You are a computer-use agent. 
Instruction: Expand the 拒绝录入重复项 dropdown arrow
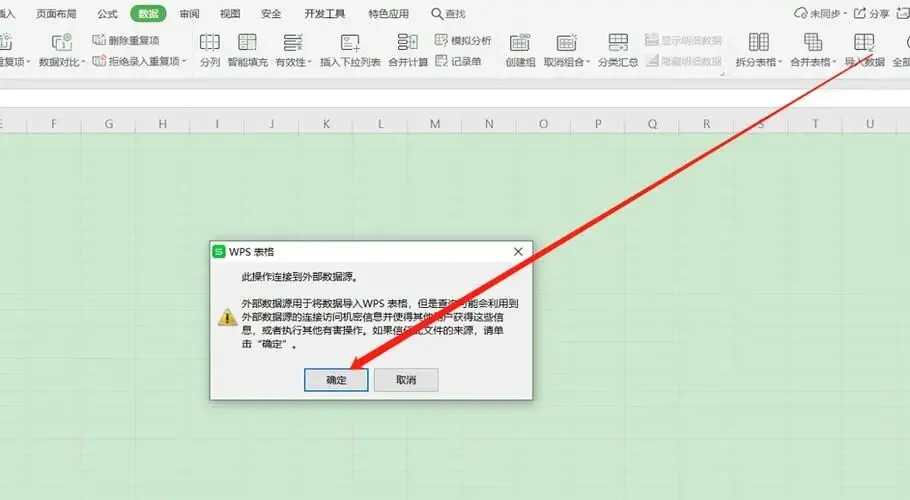coord(184,61)
